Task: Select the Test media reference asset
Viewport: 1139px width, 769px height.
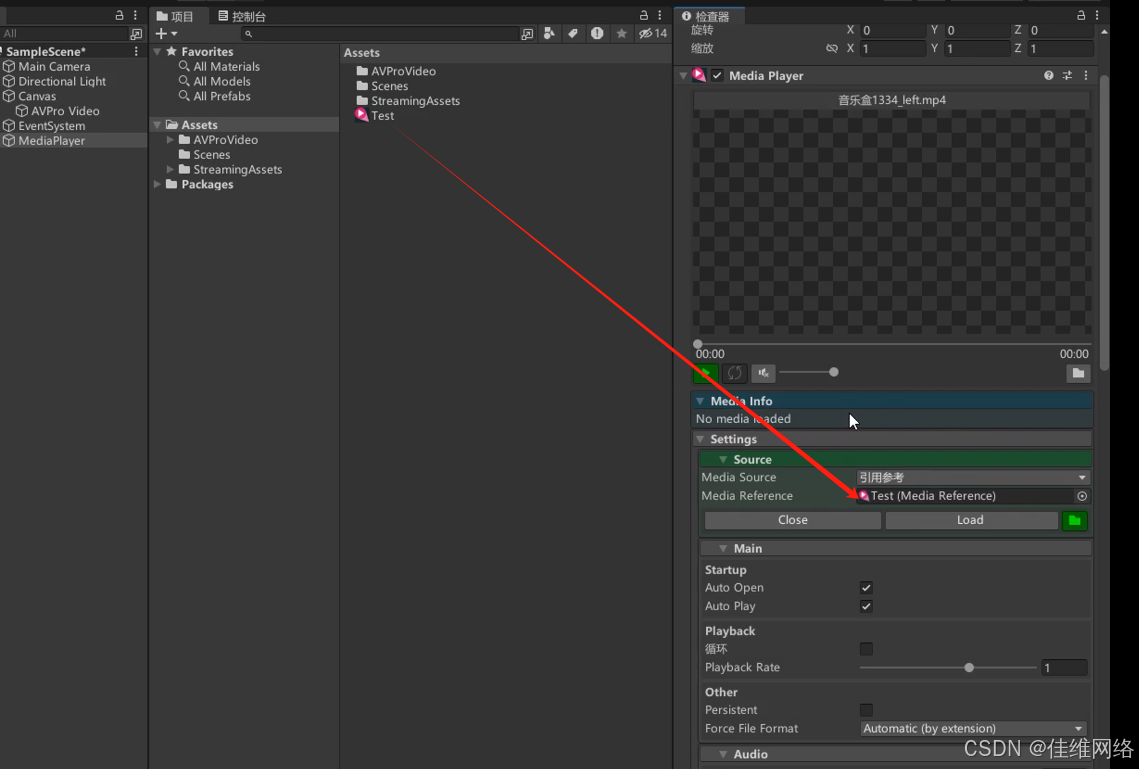Action: pyautogui.click(x=375, y=115)
